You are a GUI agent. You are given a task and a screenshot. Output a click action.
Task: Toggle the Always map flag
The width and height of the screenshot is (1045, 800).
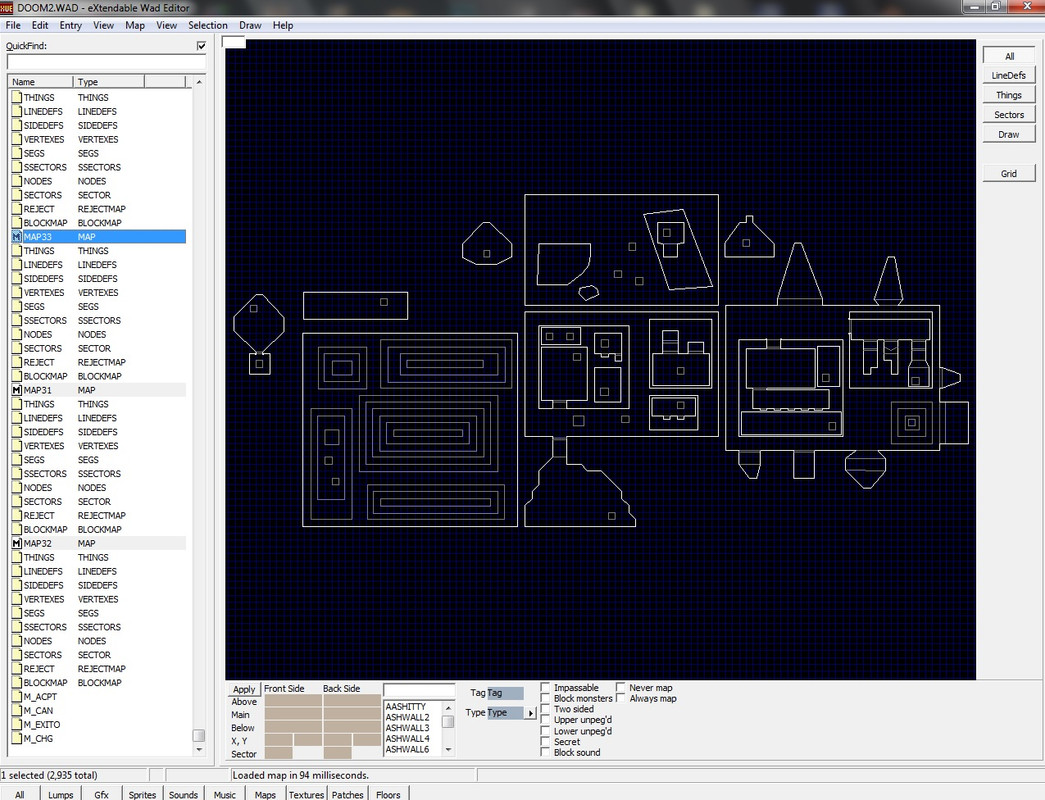tap(620, 698)
